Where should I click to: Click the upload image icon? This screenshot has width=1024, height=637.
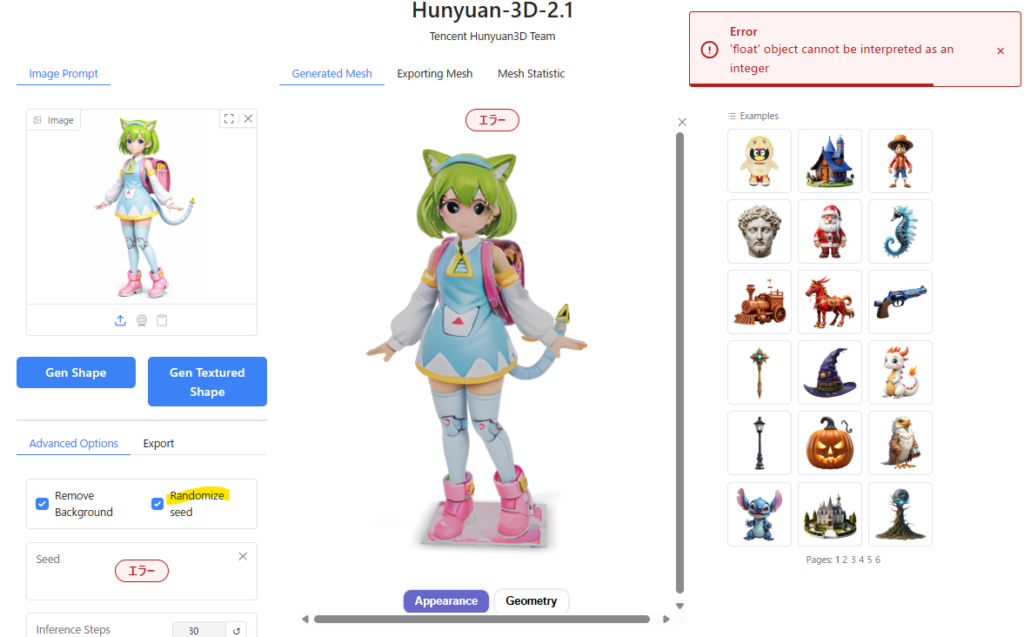click(120, 321)
